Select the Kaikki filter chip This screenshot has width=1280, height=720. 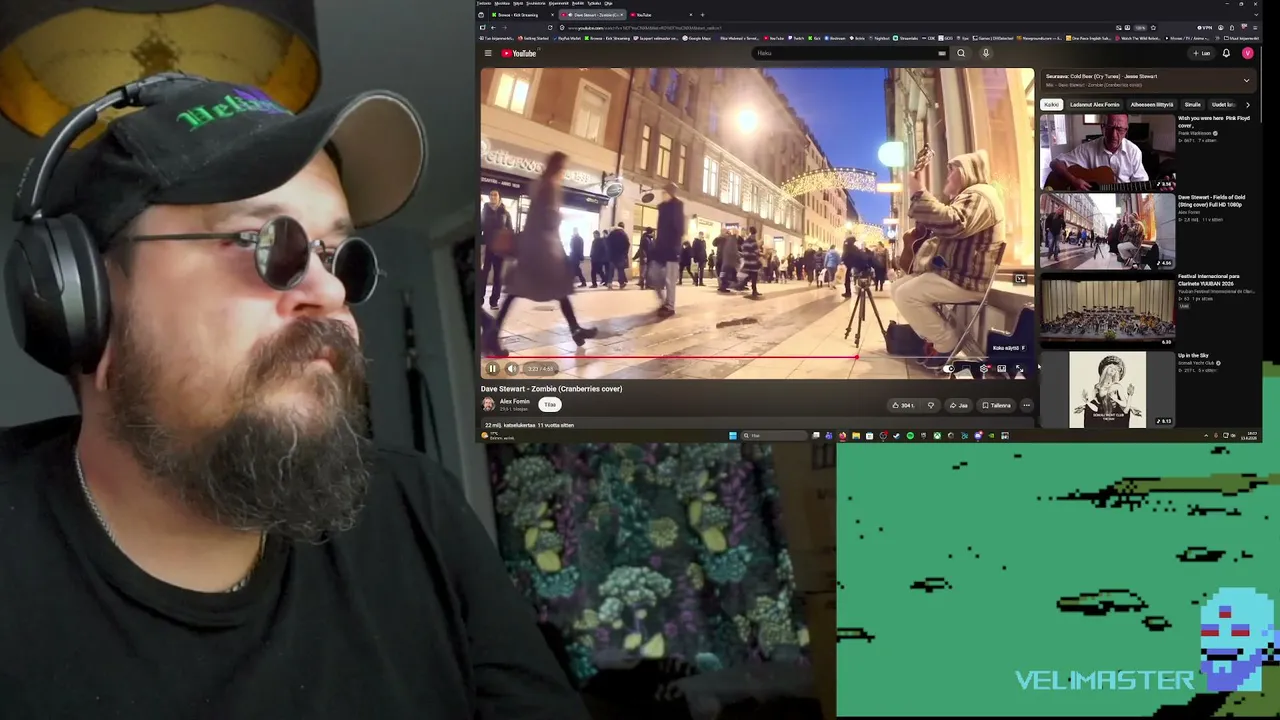point(1051,104)
